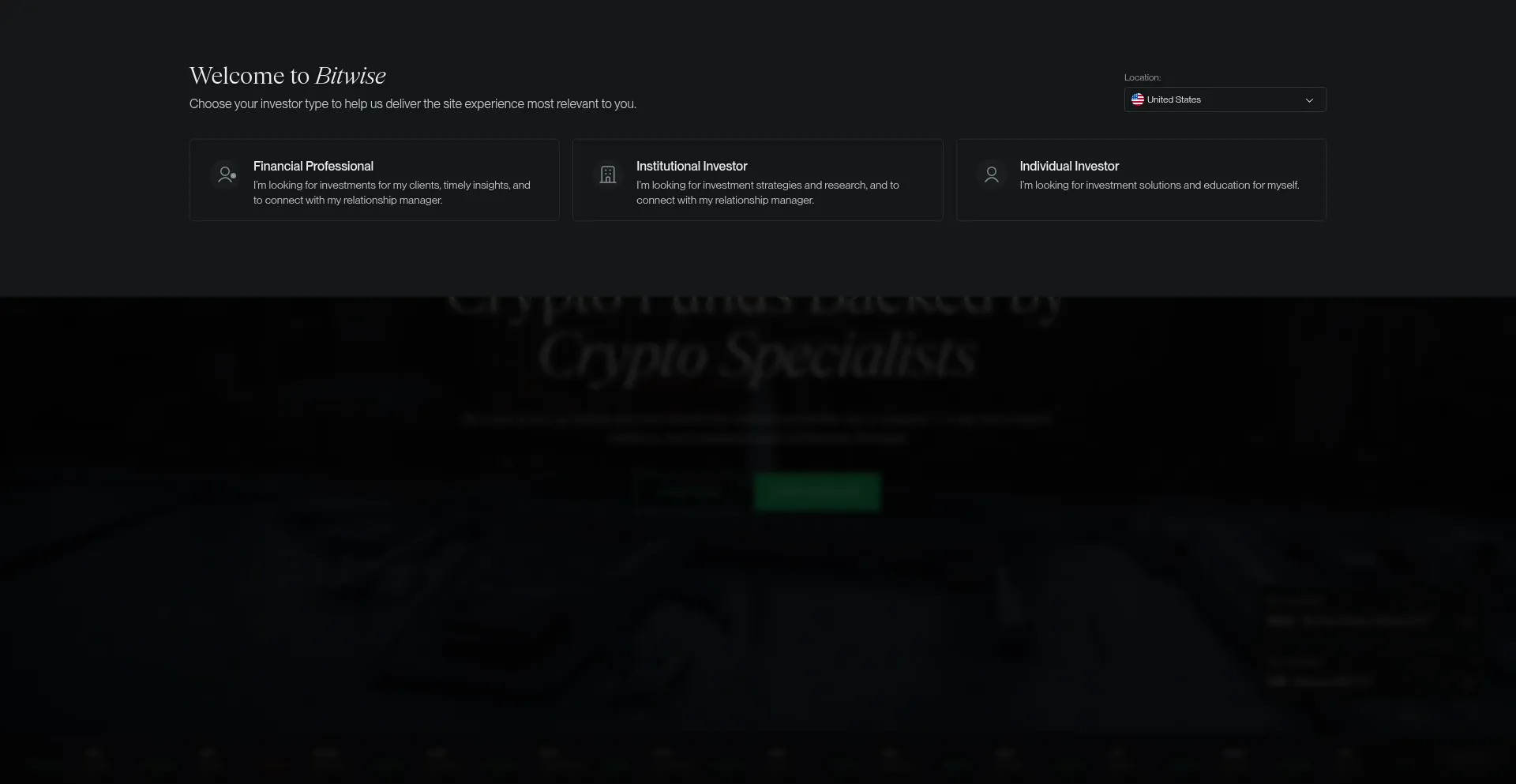The height and width of the screenshot is (784, 1516).
Task: Click the dimmed green button behind overlay
Action: (816, 491)
